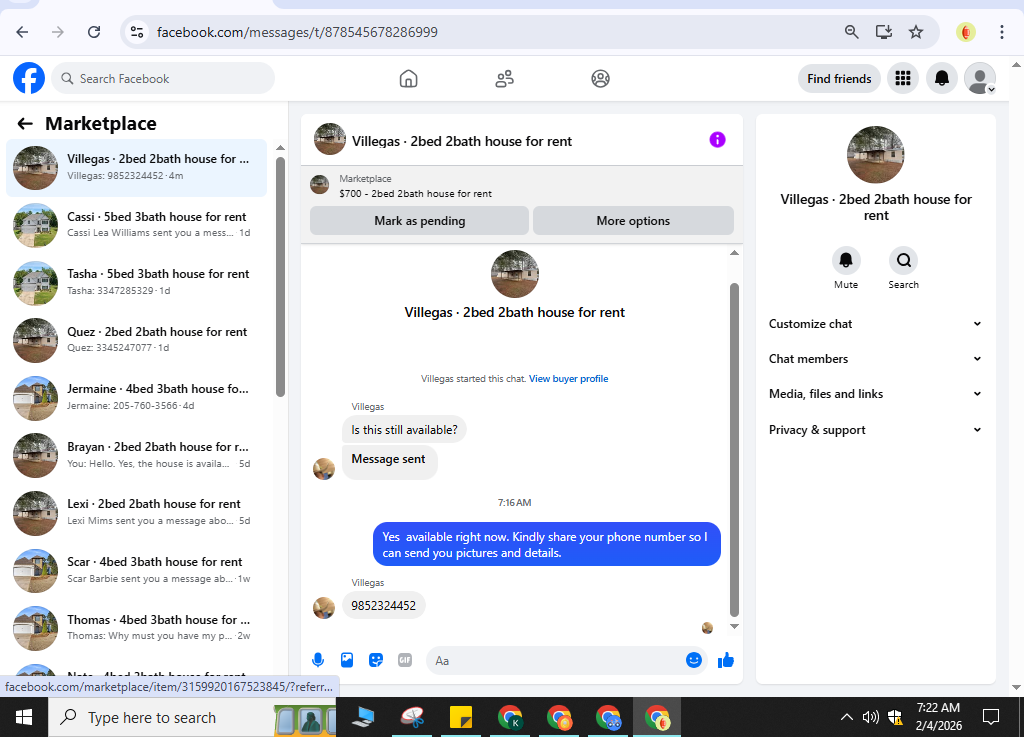Viewport: 1024px width, 737px height.
Task: Go back with the Marketplace arrow
Action: [25, 123]
